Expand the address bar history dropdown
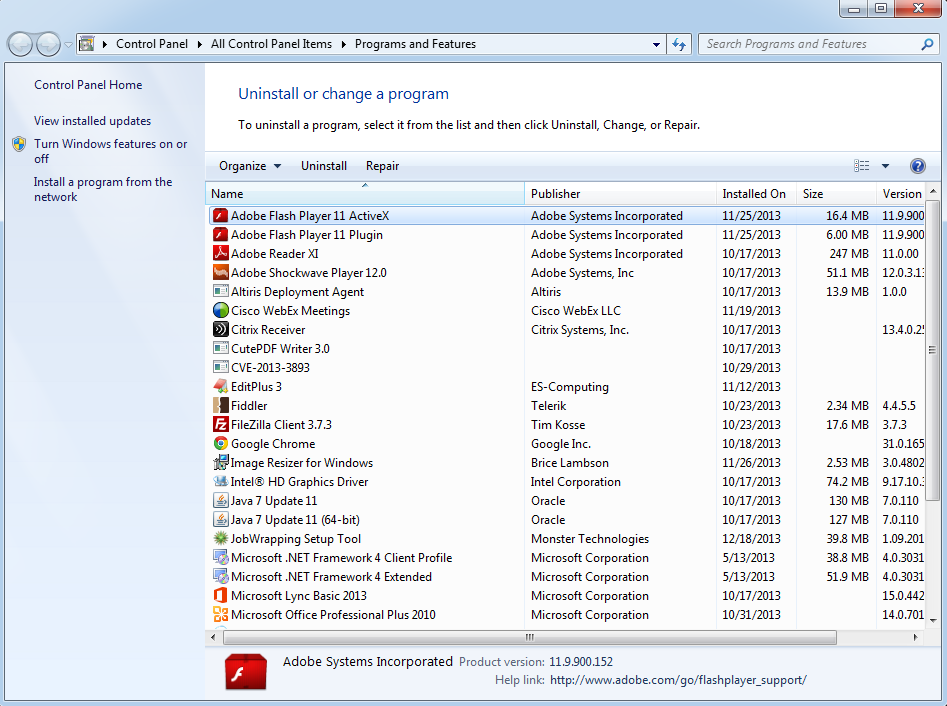947x706 pixels. tap(655, 43)
